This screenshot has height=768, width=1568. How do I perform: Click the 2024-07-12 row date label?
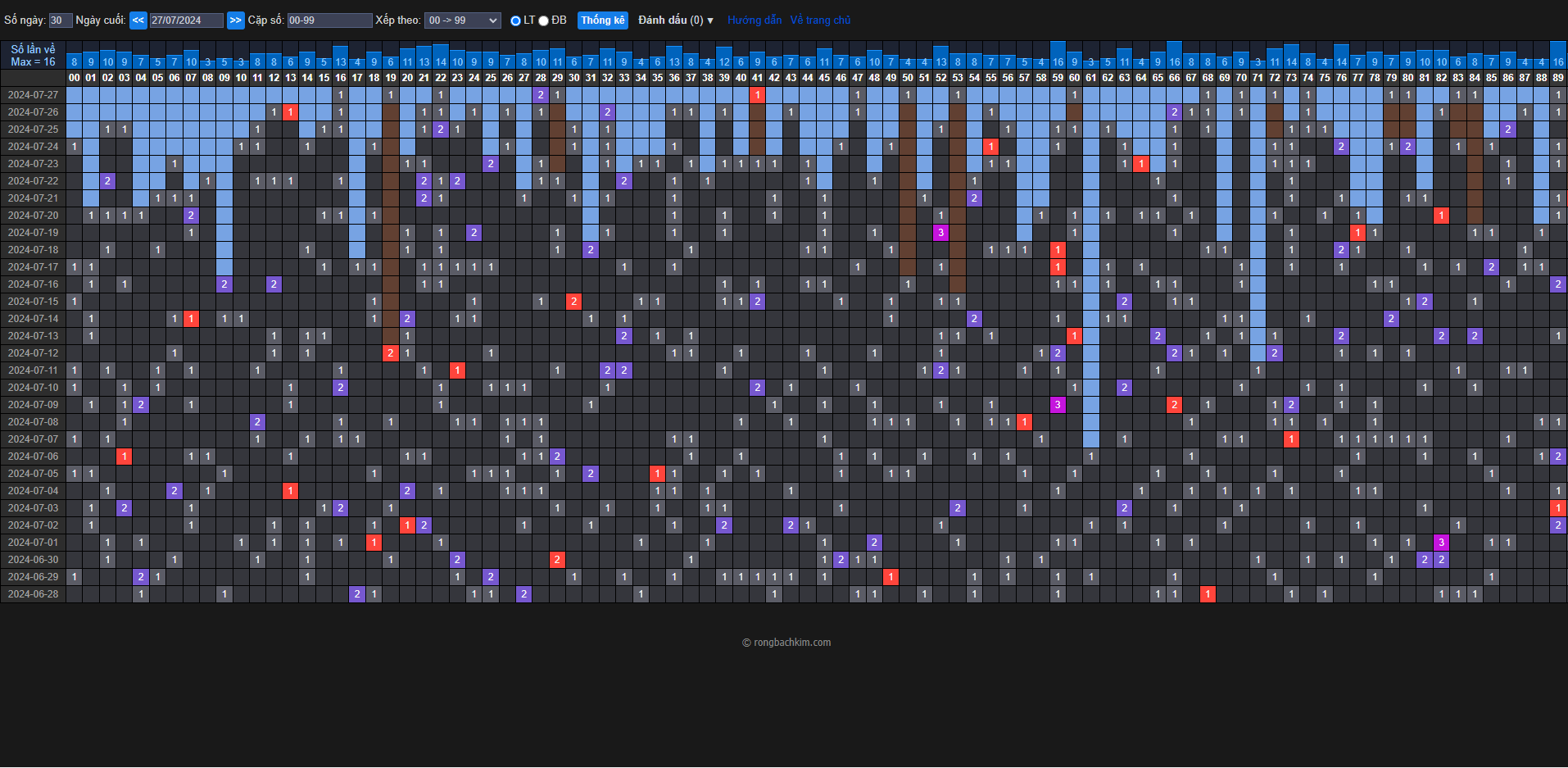(34, 353)
